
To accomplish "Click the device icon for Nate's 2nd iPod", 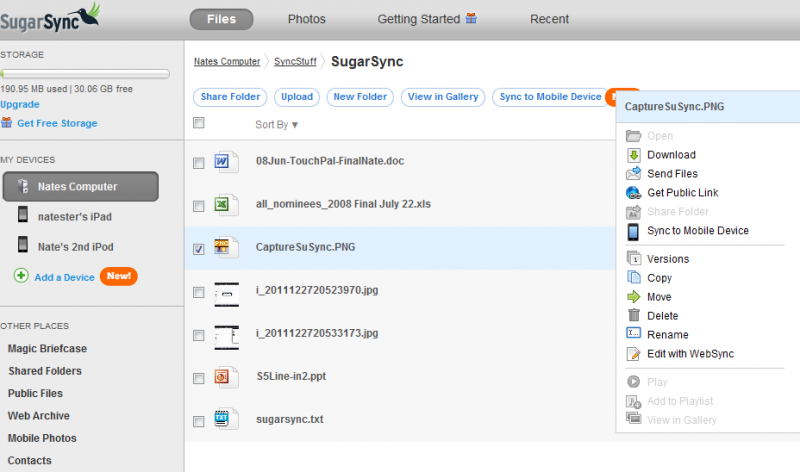I will (x=23, y=244).
